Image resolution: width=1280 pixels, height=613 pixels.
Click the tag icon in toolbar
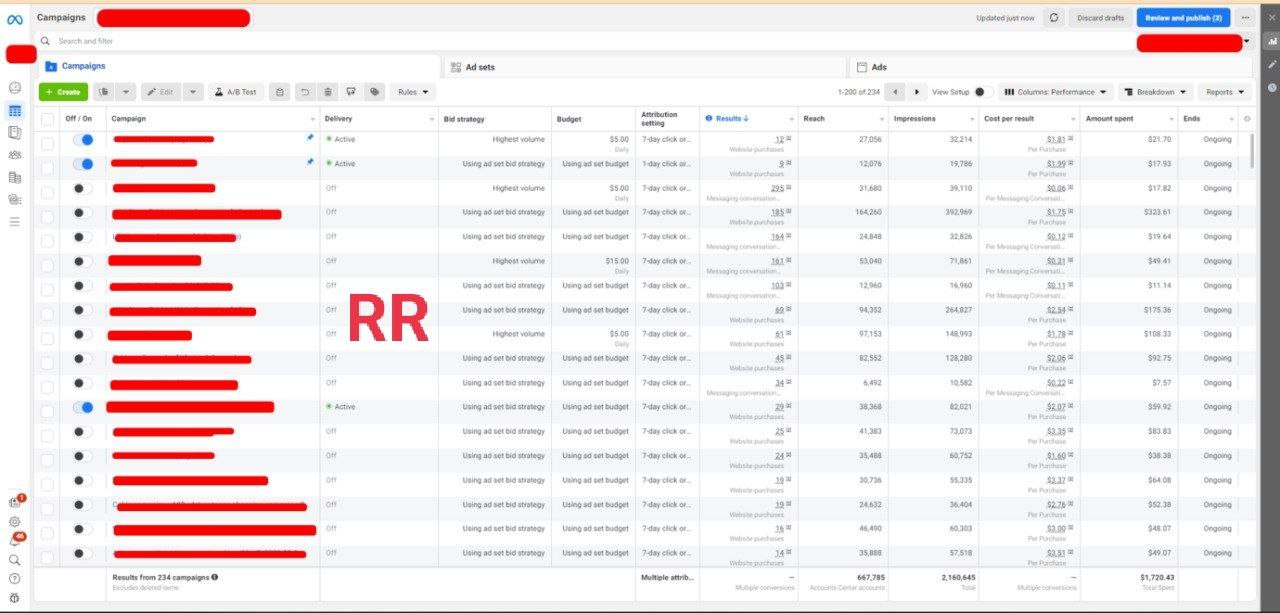click(x=374, y=92)
